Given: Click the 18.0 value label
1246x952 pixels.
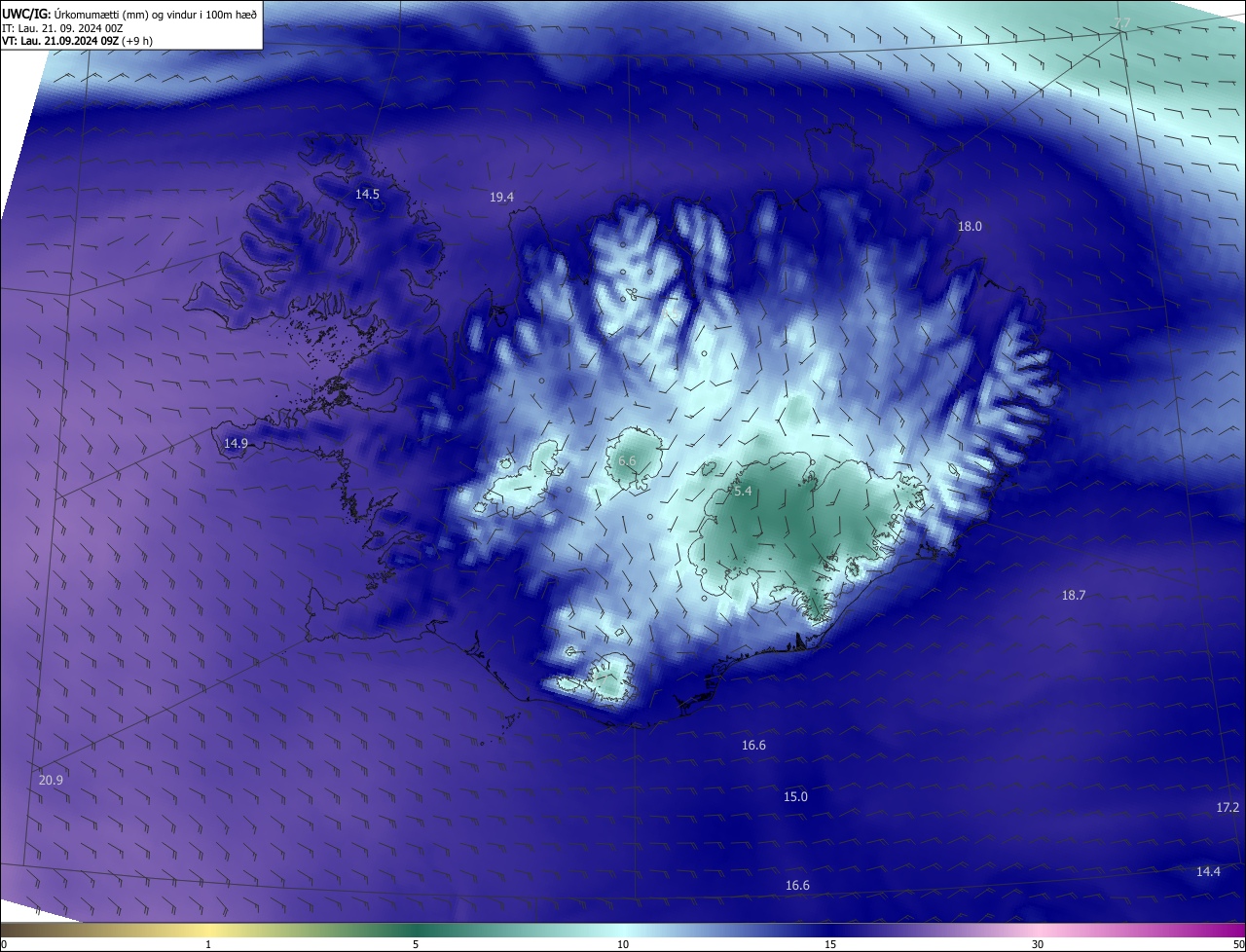Looking at the screenshot, I should [970, 227].
